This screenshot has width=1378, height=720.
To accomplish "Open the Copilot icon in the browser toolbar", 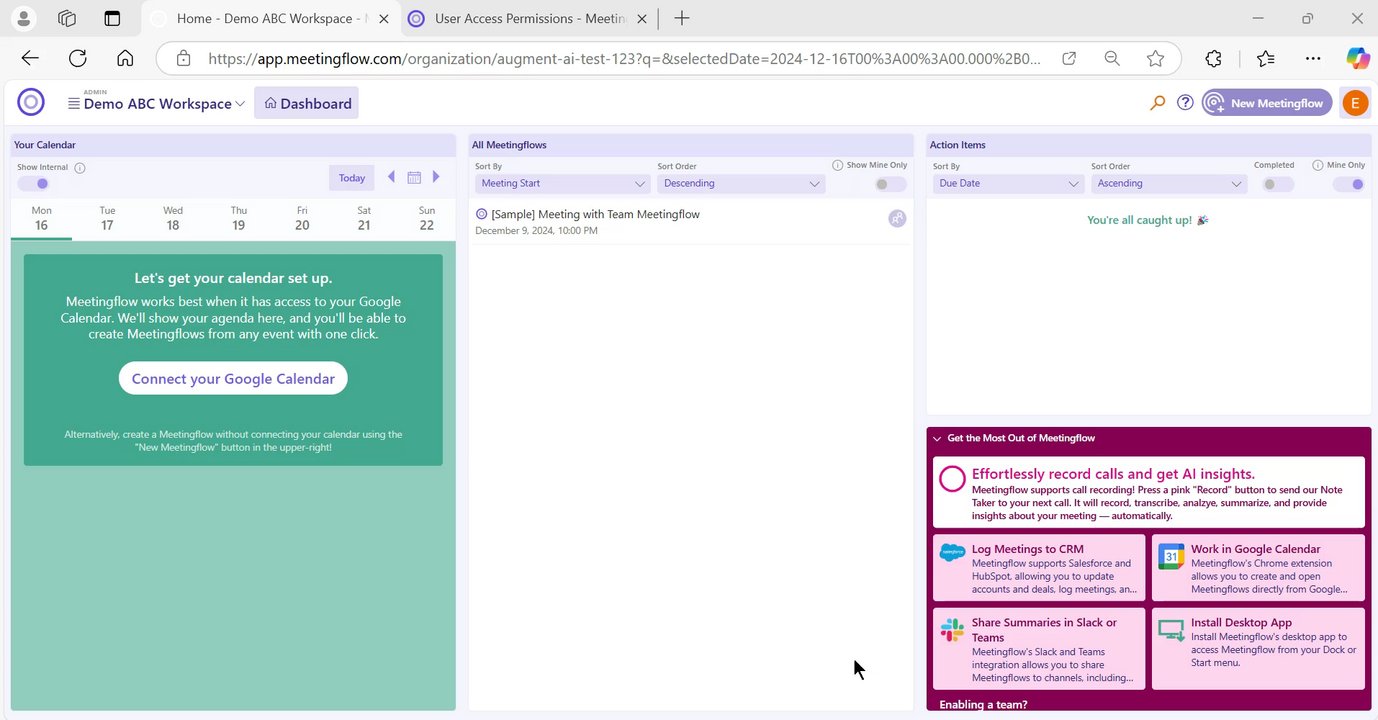I will point(1357,58).
